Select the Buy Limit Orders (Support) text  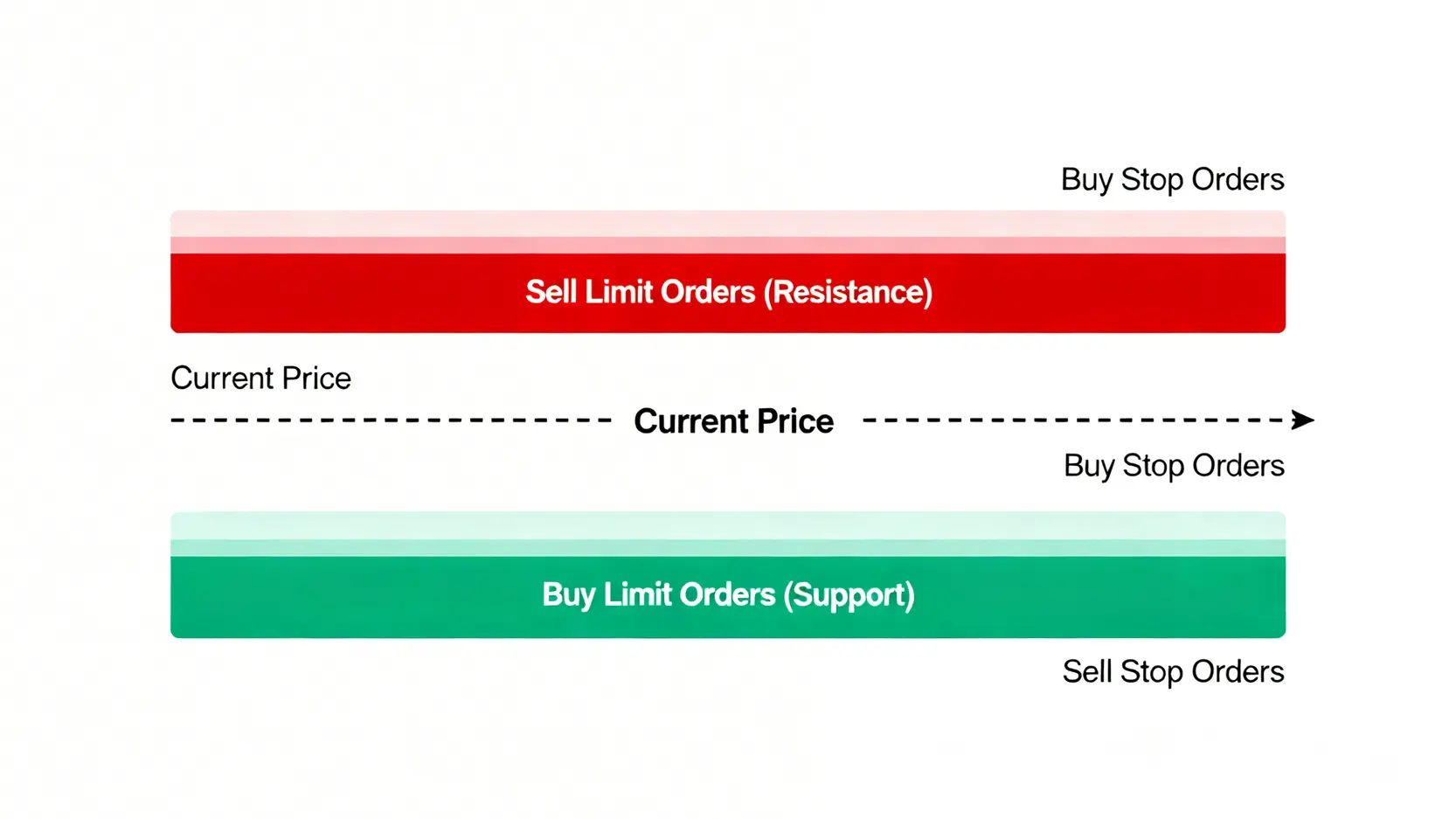729,595
